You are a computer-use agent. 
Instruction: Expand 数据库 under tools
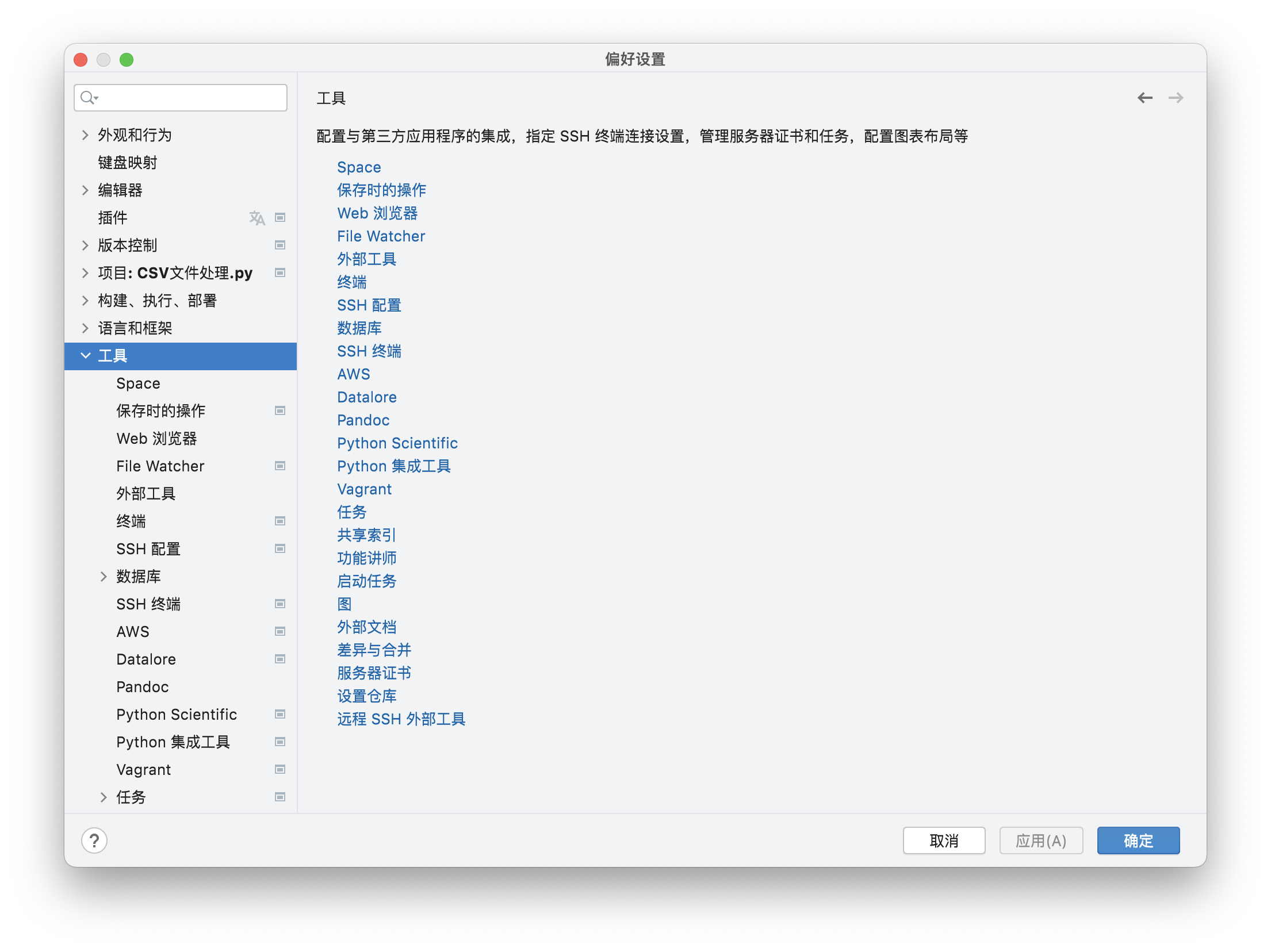(x=104, y=577)
